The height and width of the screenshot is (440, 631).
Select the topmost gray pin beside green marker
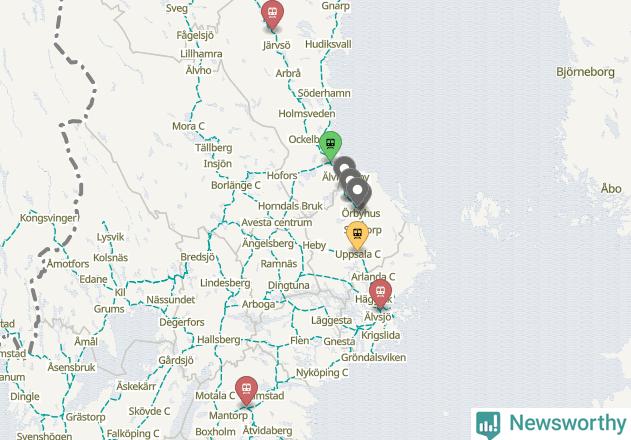tap(344, 166)
